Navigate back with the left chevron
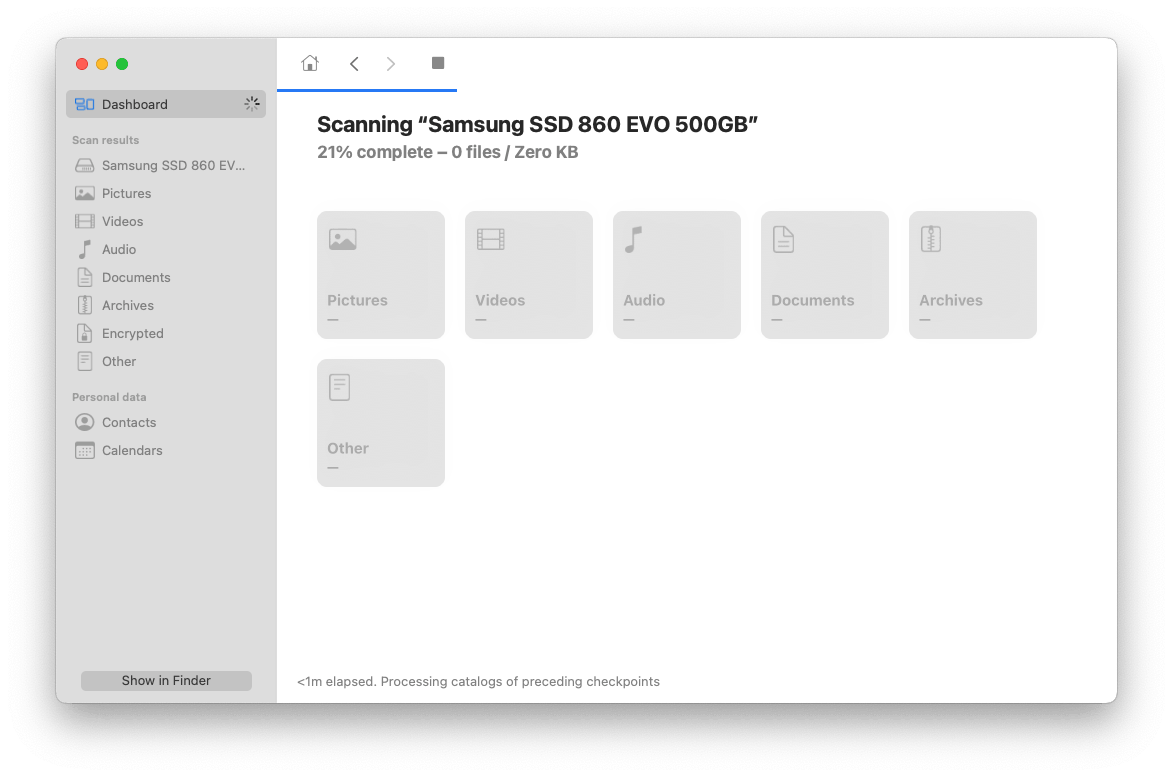The height and width of the screenshot is (777, 1173). (x=354, y=64)
